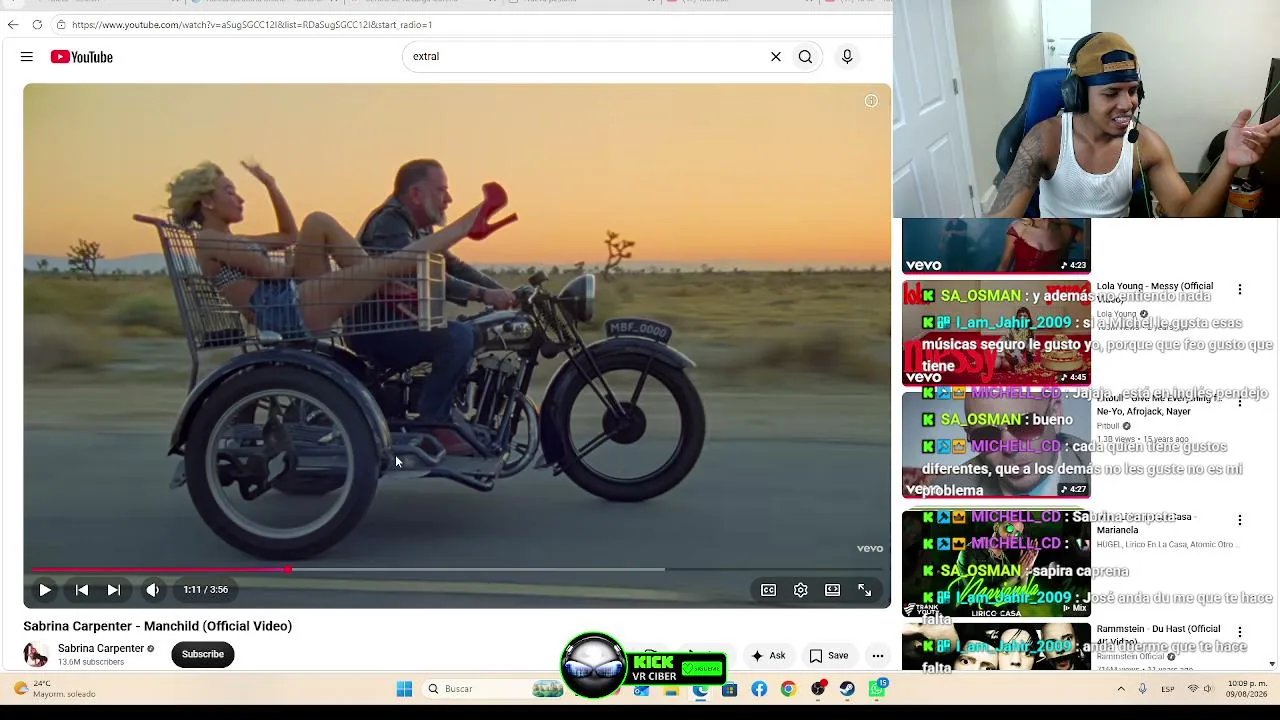The image size is (1280, 720).
Task: Mute the video volume
Action: (x=152, y=590)
